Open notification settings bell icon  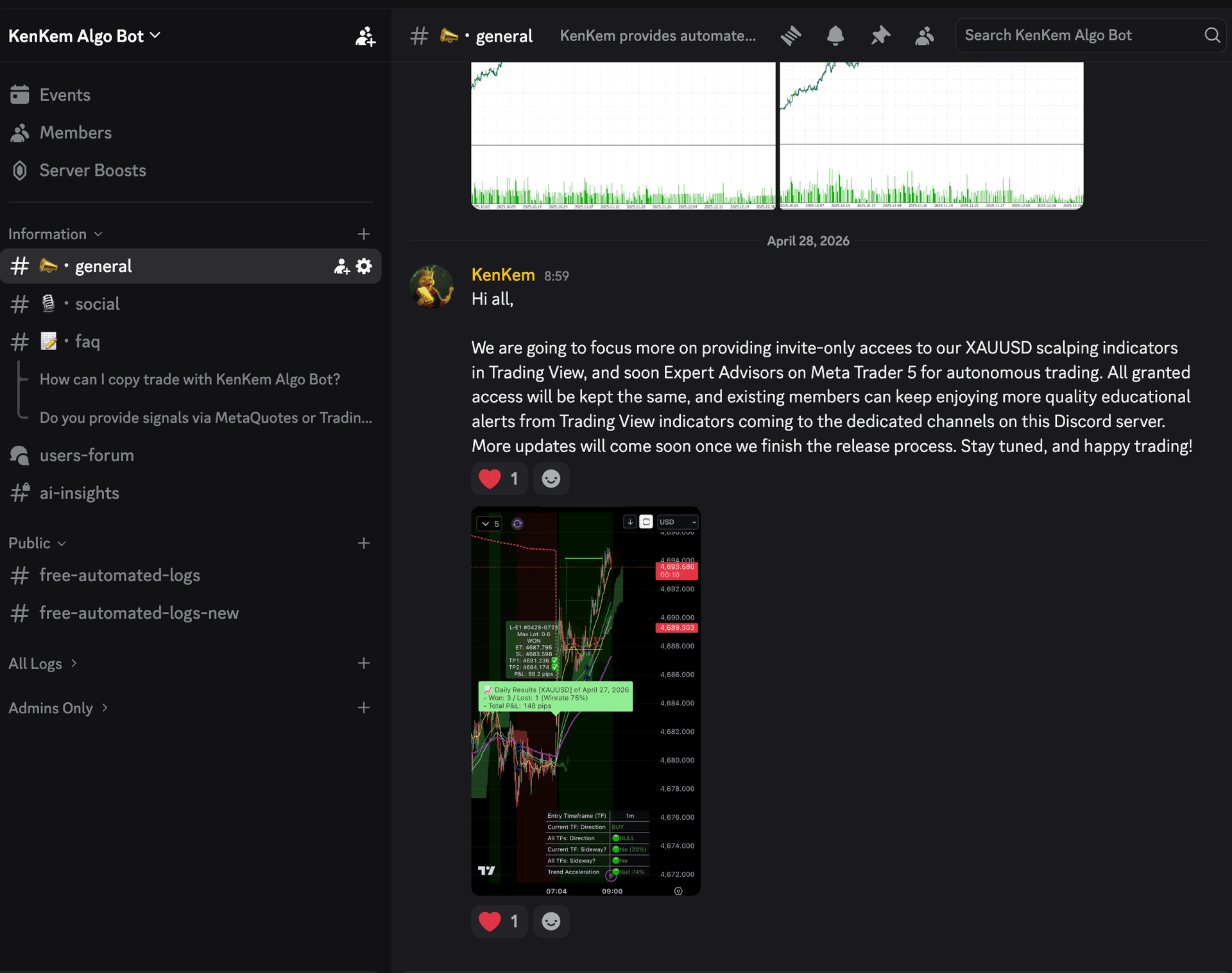(835, 36)
